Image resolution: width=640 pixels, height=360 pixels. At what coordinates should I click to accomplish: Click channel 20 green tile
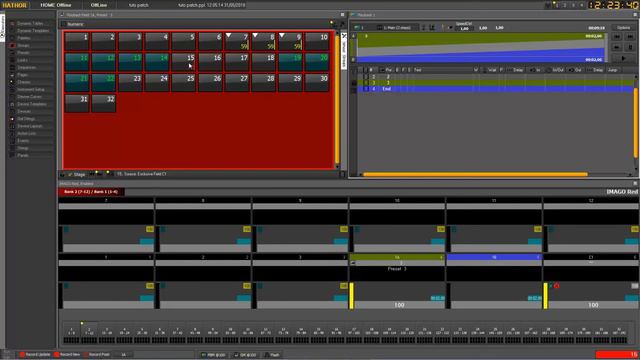317,62
